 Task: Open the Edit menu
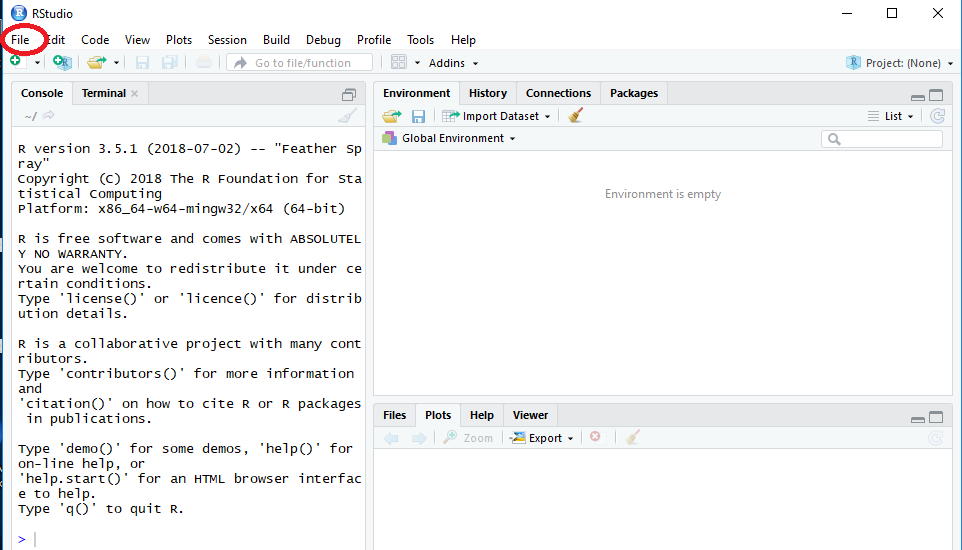pos(56,40)
